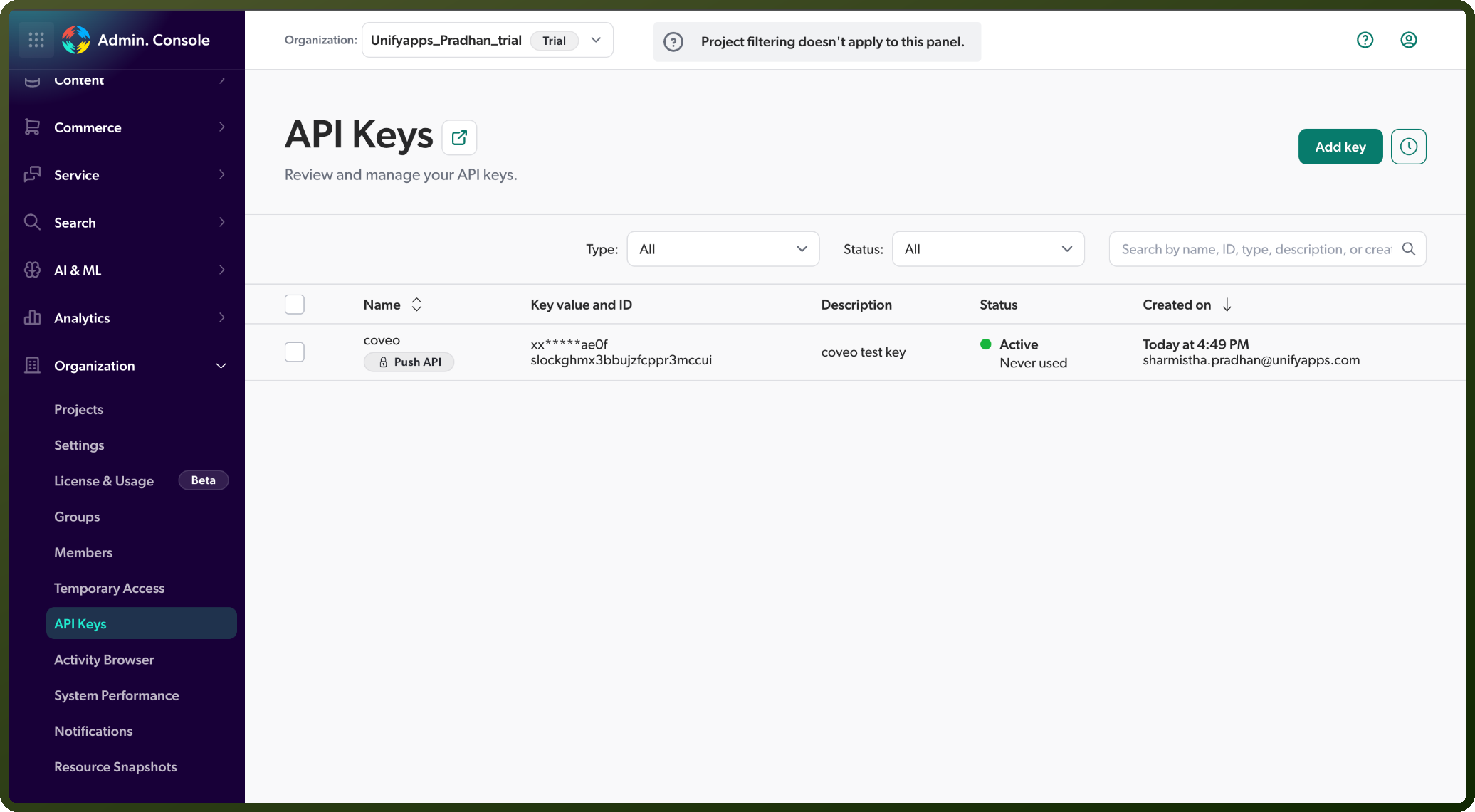Open API Keys documentation external link icon
This screenshot has width=1475, height=812.
click(459, 137)
